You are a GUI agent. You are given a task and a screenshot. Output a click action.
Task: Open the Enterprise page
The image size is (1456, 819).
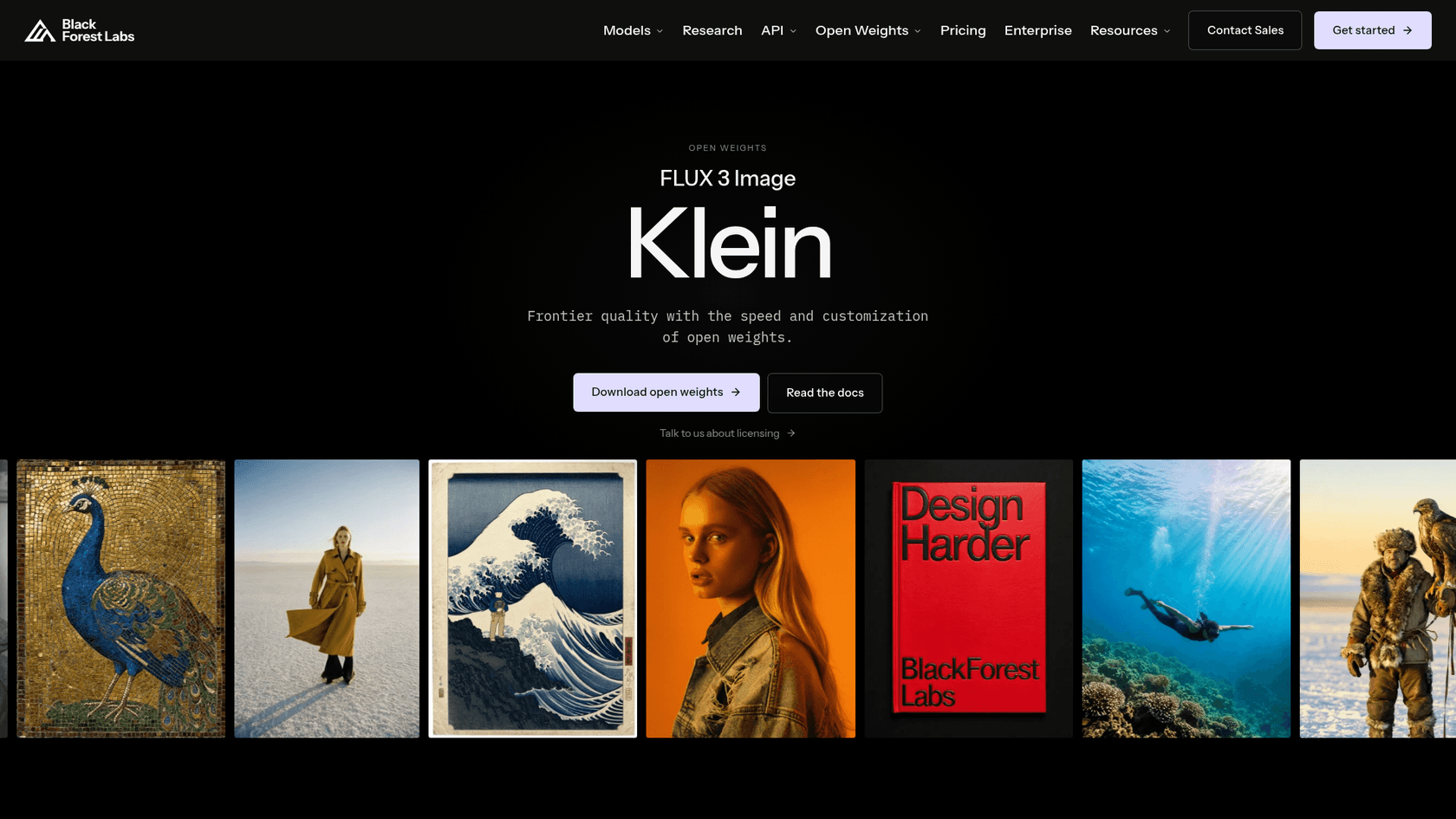(x=1037, y=30)
